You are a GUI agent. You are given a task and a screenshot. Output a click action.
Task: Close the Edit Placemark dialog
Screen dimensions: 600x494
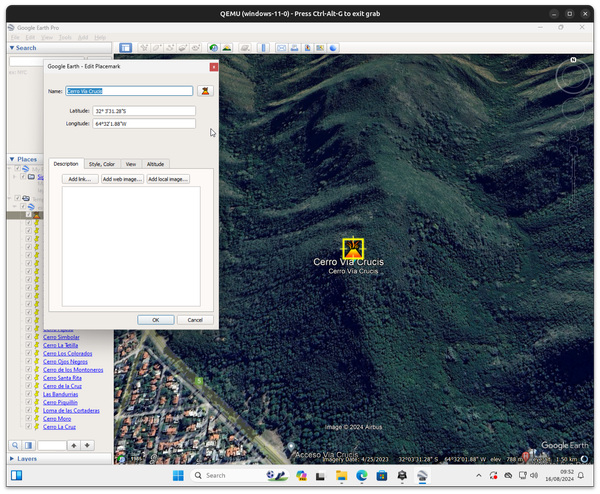(x=214, y=67)
